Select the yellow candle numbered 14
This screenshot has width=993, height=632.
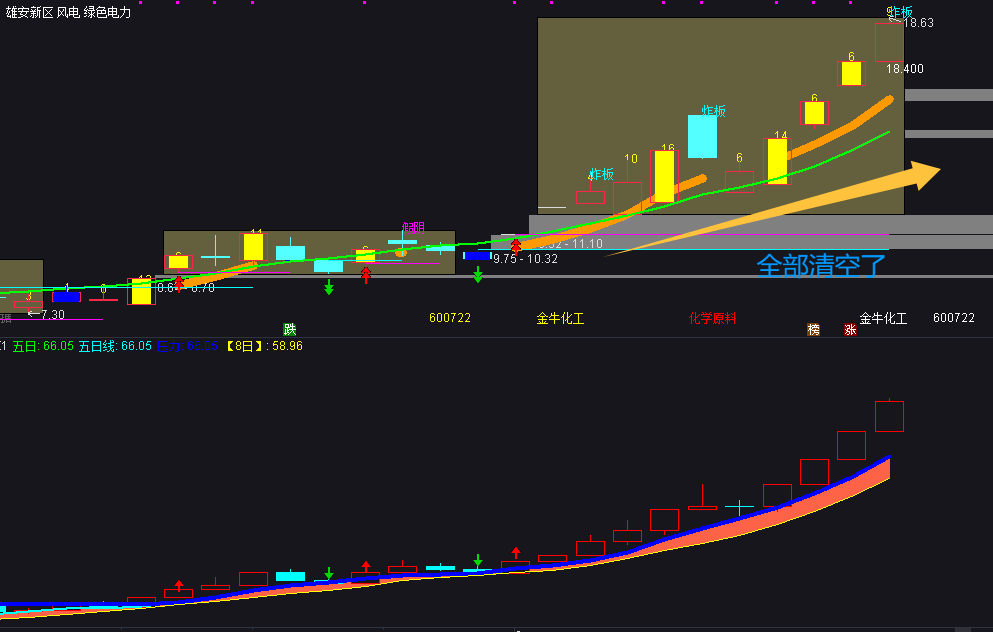click(x=777, y=161)
